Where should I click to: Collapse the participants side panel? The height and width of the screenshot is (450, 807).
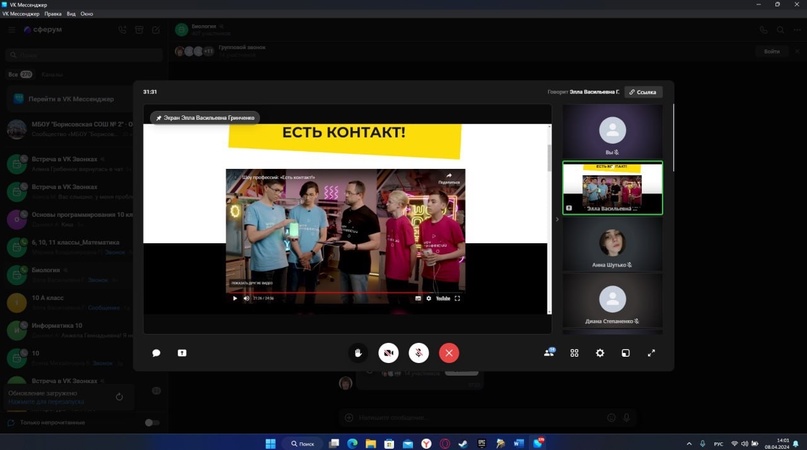click(x=557, y=219)
